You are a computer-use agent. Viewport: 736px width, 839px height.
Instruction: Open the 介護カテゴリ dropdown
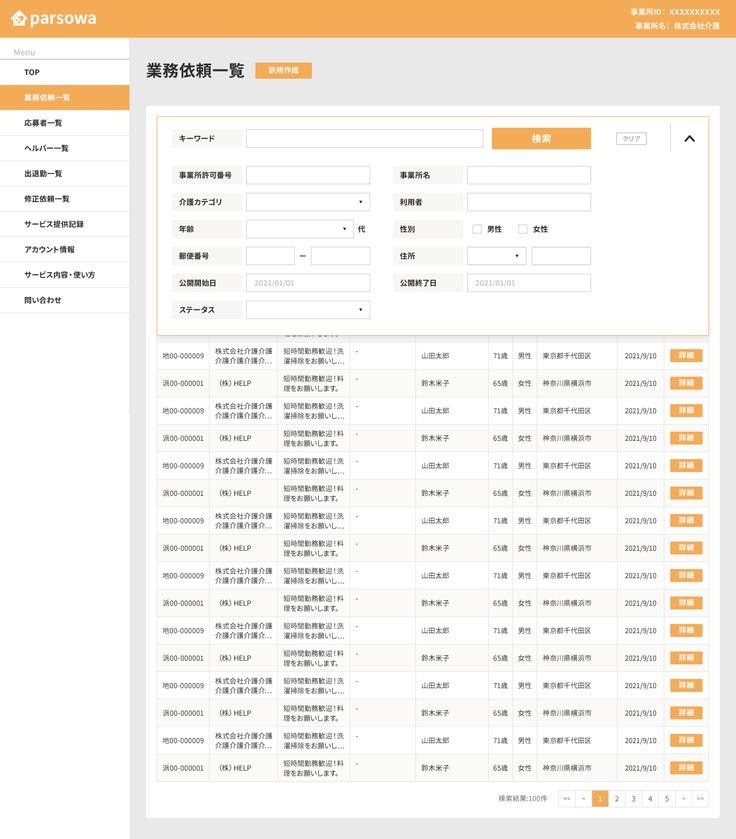pyautogui.click(x=308, y=202)
